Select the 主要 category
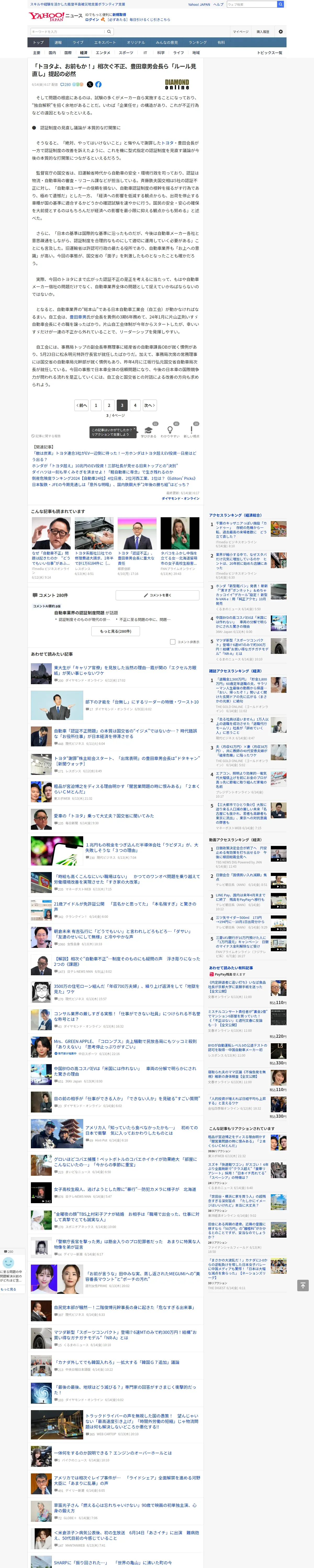This screenshot has height=1568, width=314. click(37, 53)
